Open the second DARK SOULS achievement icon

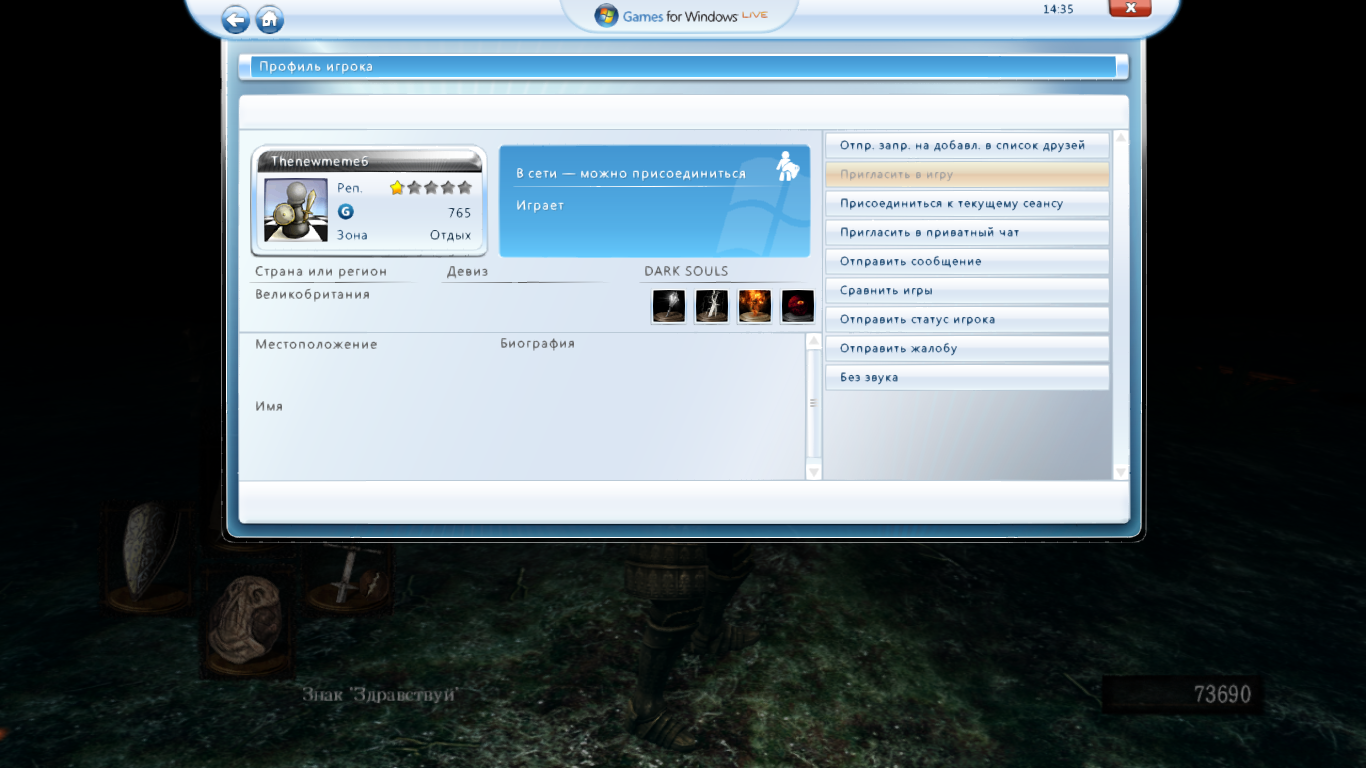712,306
